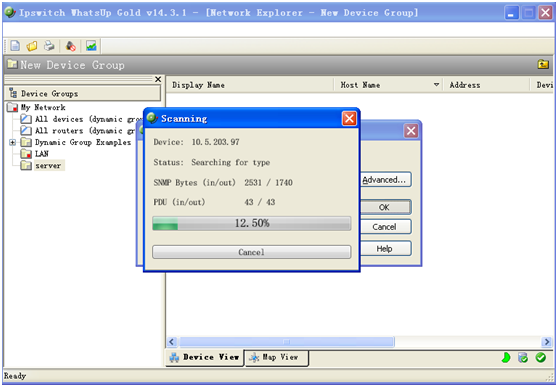Image resolution: width=558 pixels, height=387 pixels.
Task: Select the LAN folder in the tree
Action: click(42, 154)
